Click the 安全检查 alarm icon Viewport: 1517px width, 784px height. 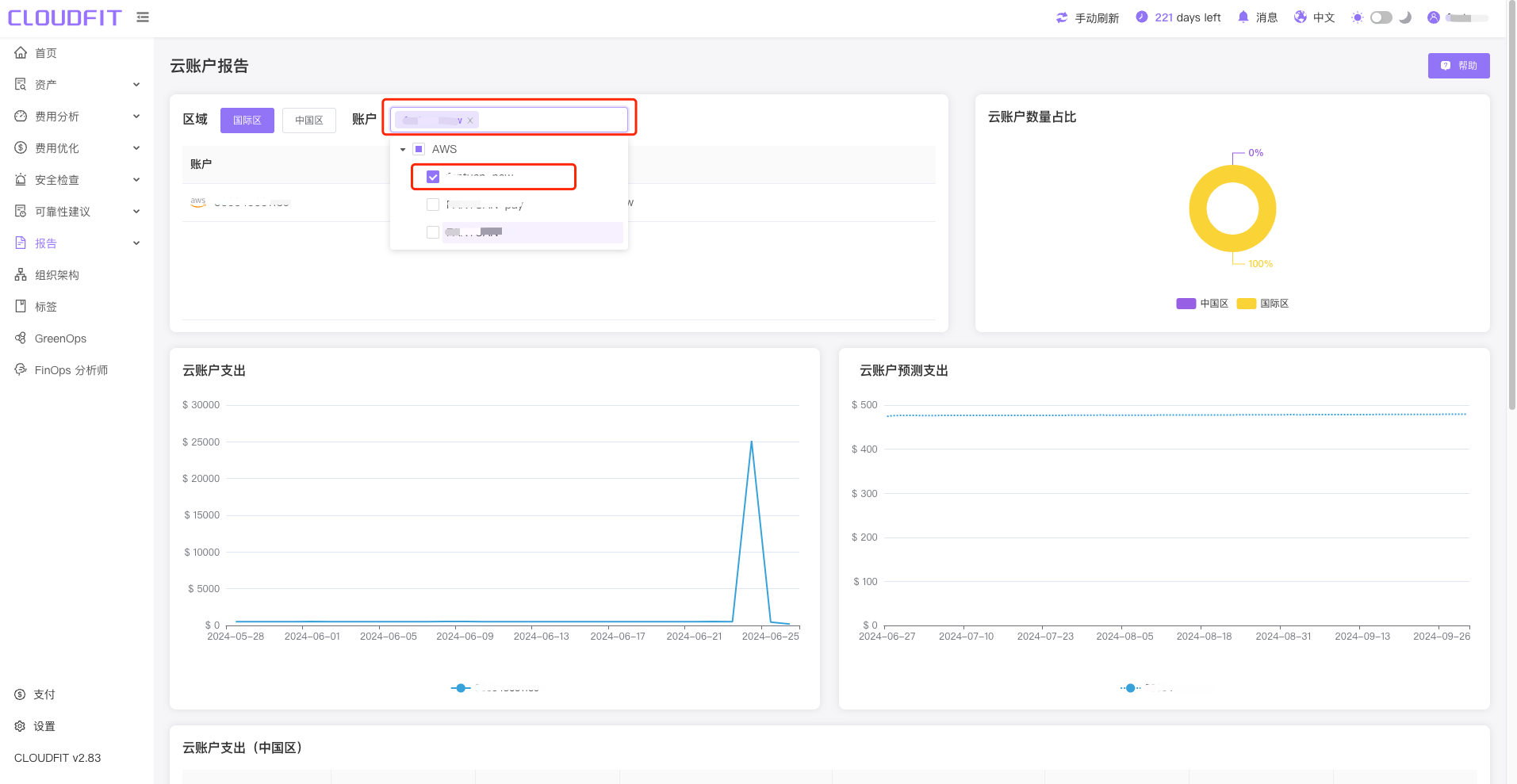(x=21, y=179)
